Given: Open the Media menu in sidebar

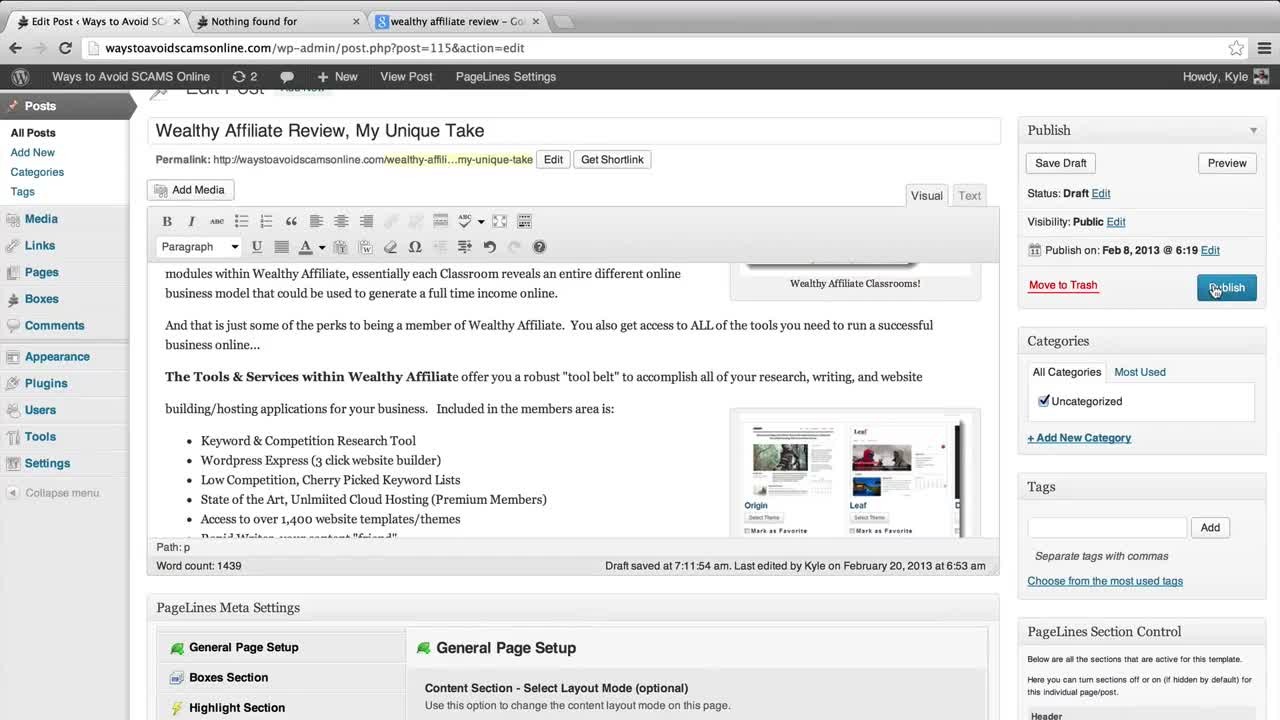Looking at the screenshot, I should pos(41,219).
